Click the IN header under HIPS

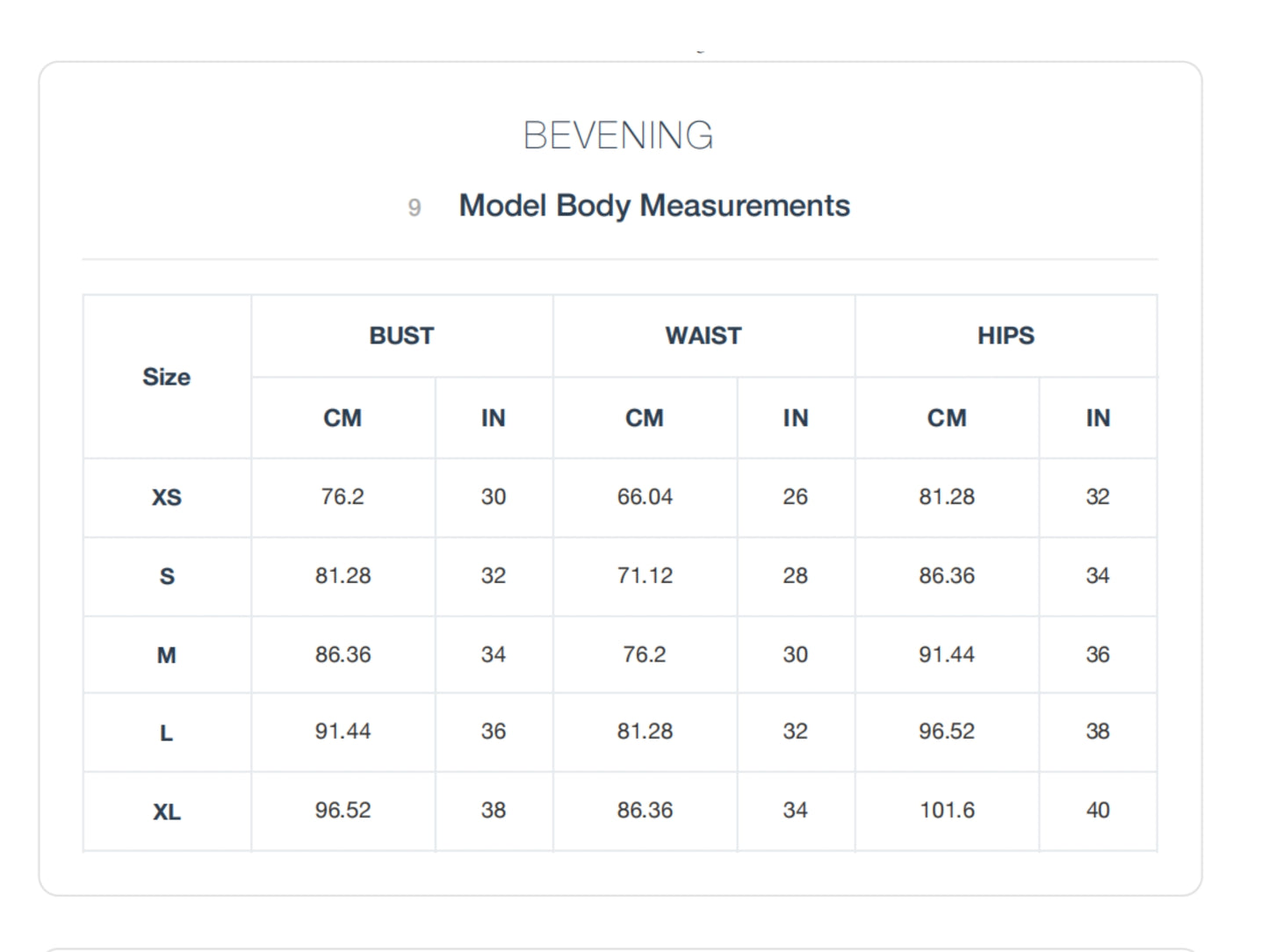coord(1097,418)
